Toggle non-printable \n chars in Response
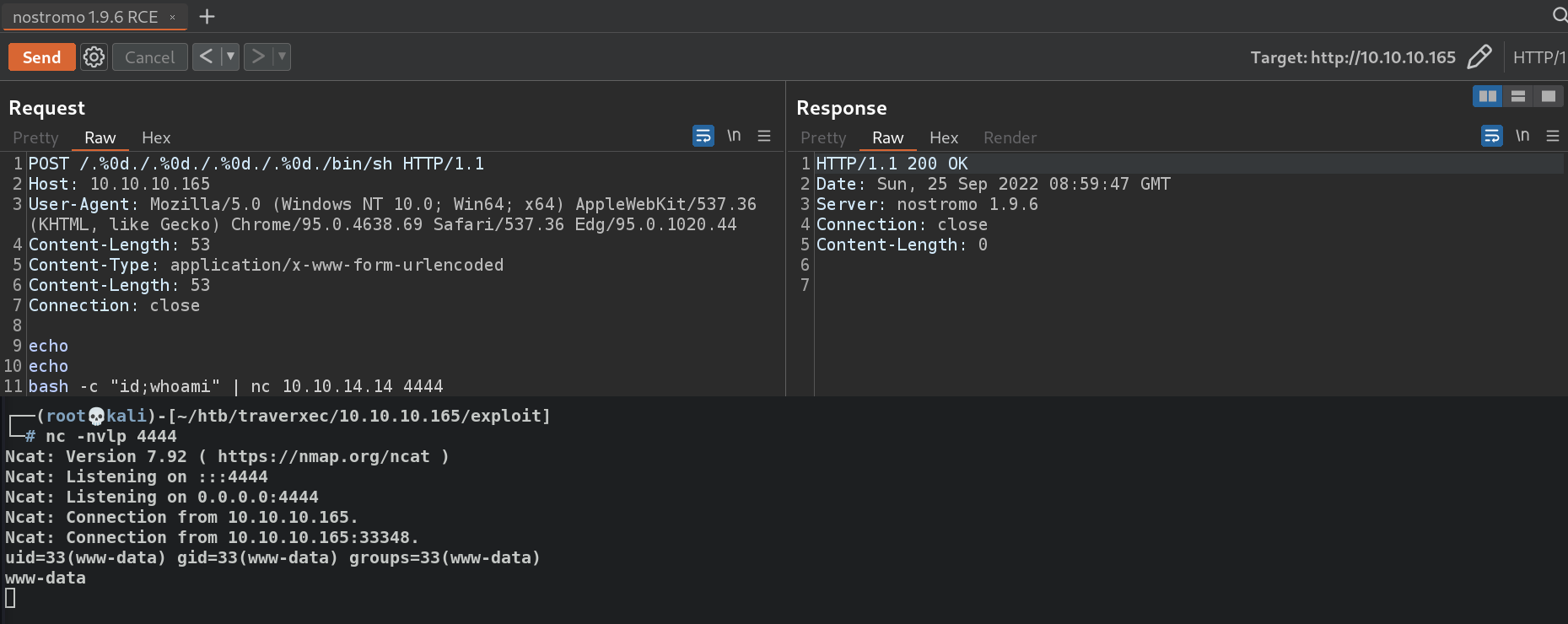1568x624 pixels. click(x=1522, y=136)
